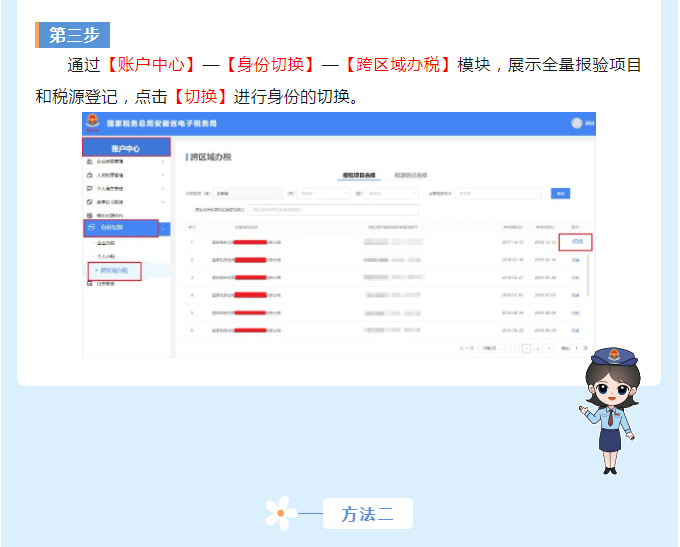This screenshot has height=547, width=680.
Task: Select 个人办税 submenu item
Action: coord(105,256)
